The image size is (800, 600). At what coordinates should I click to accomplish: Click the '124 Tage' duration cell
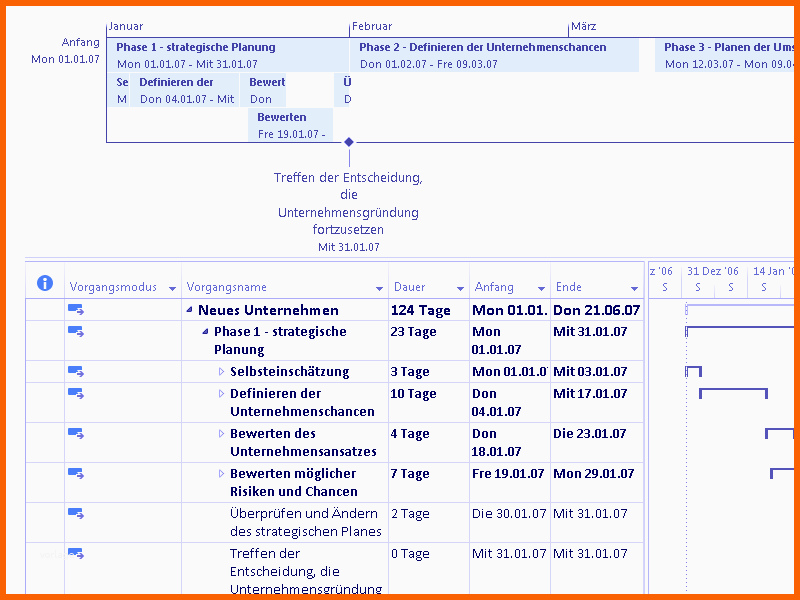point(429,310)
